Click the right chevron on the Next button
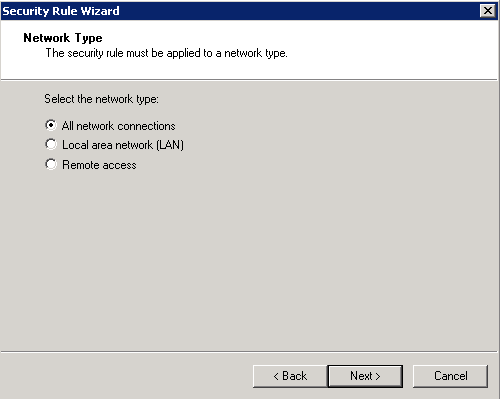The height and width of the screenshot is (399, 500). [378, 377]
